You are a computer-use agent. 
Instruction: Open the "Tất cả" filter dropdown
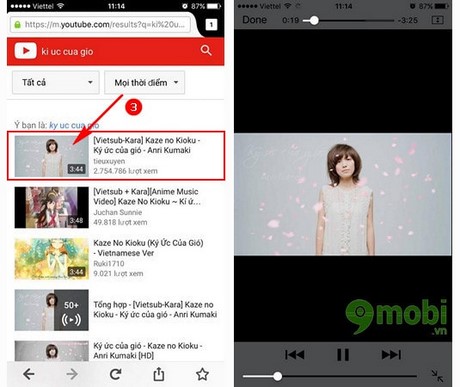56,82
